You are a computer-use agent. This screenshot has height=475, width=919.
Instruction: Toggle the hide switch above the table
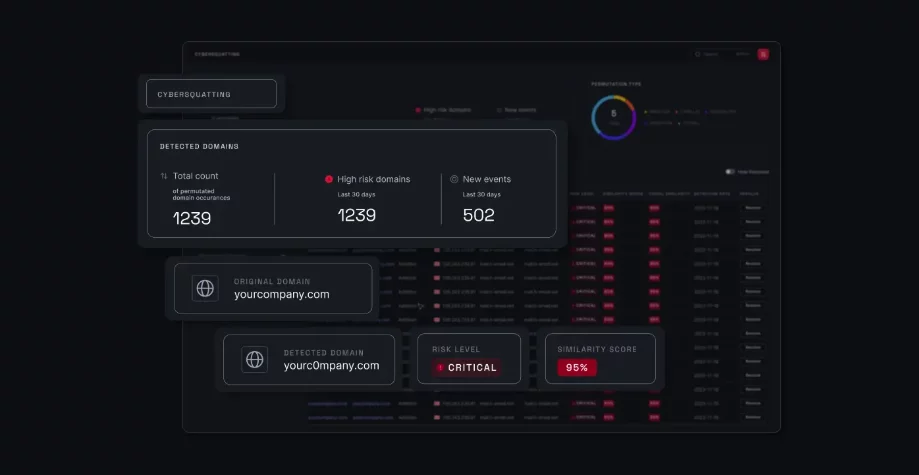(731, 172)
